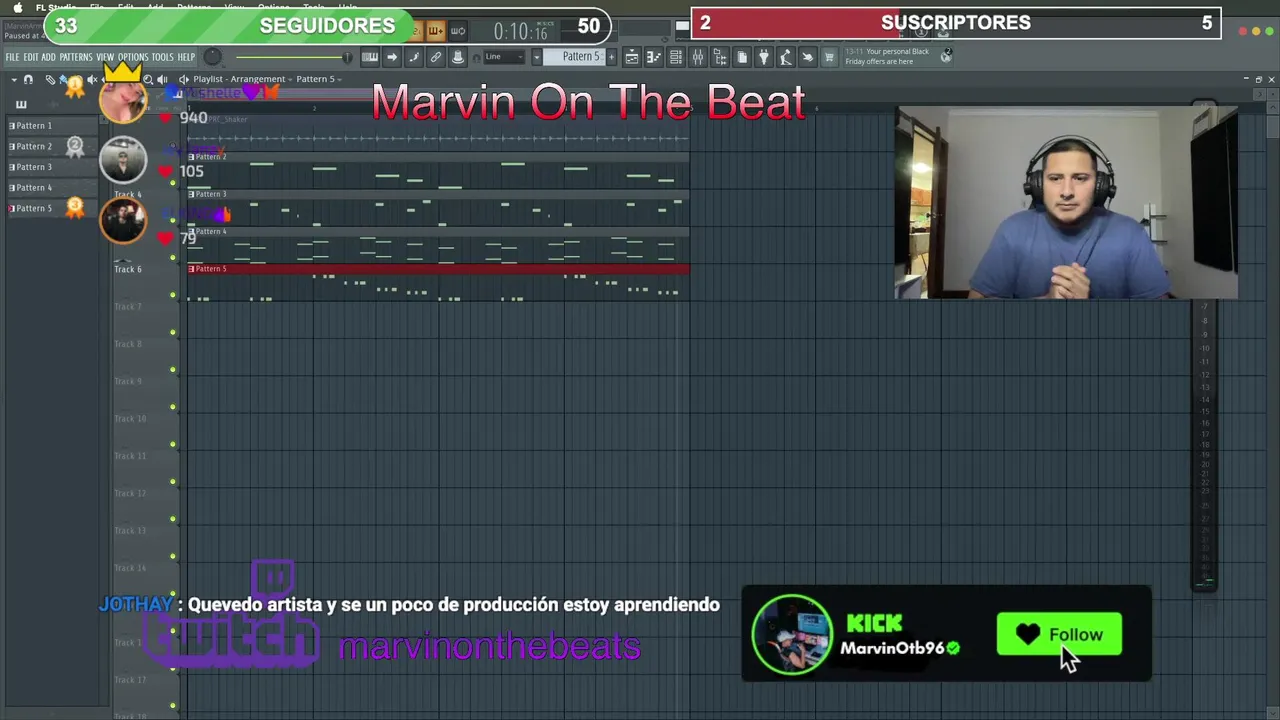
Task: Click the shopping cart store icon
Action: click(x=829, y=57)
